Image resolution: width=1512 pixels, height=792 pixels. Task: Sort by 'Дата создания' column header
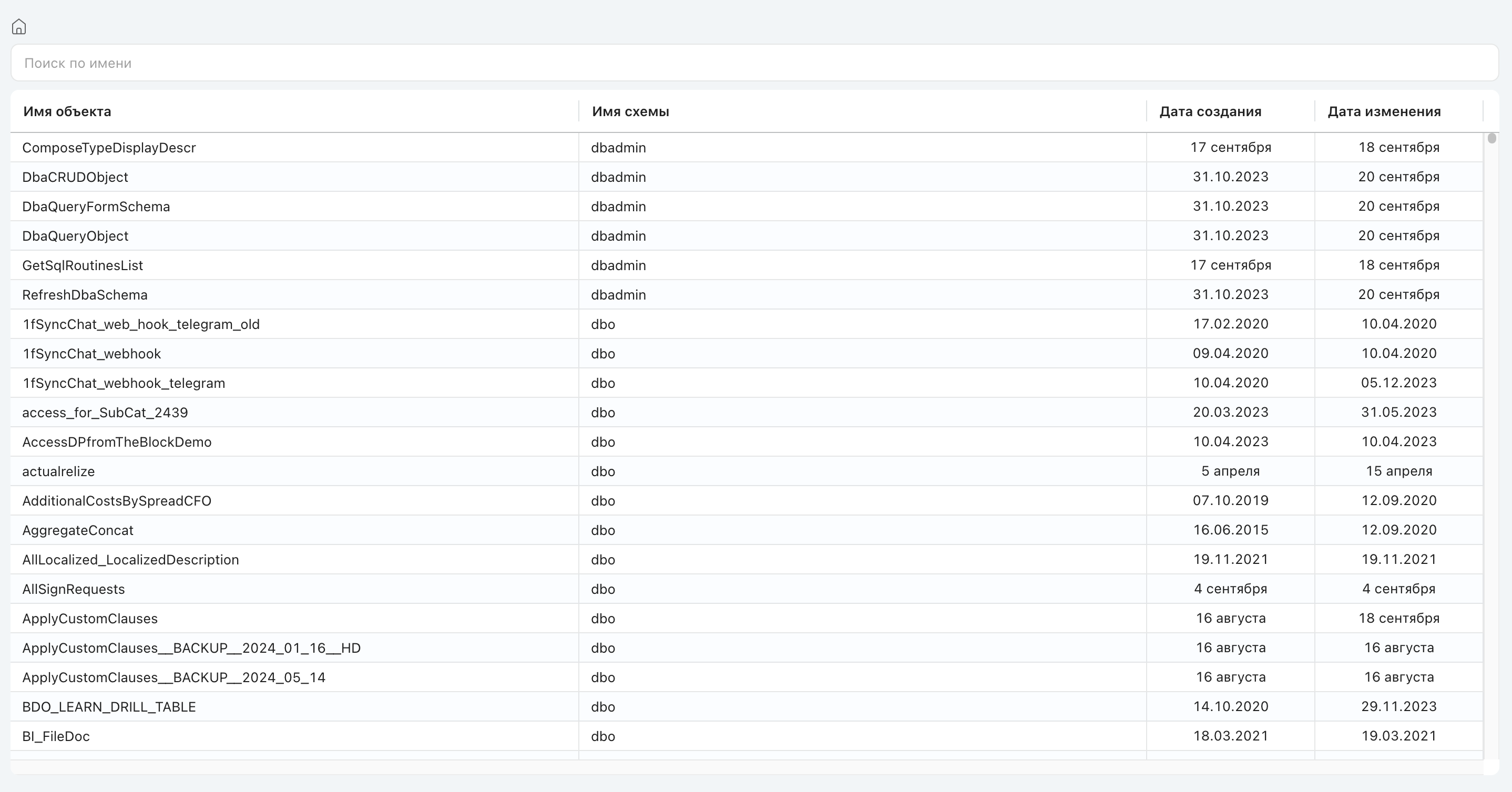tap(1210, 111)
